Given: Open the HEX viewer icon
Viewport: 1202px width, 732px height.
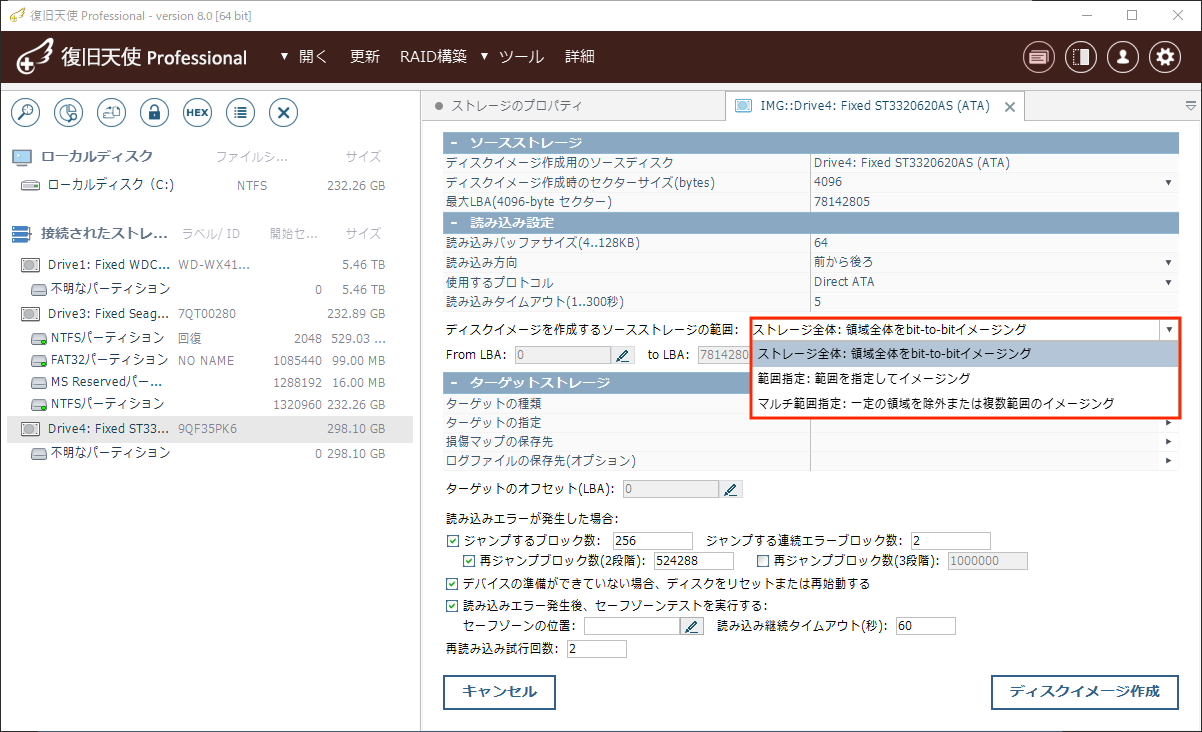Looking at the screenshot, I should 197,113.
